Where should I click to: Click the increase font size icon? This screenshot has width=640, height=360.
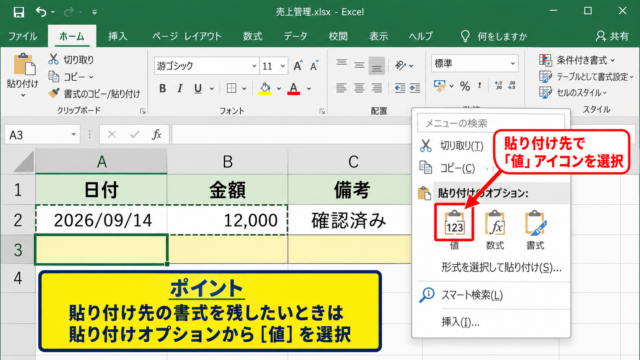pos(298,66)
